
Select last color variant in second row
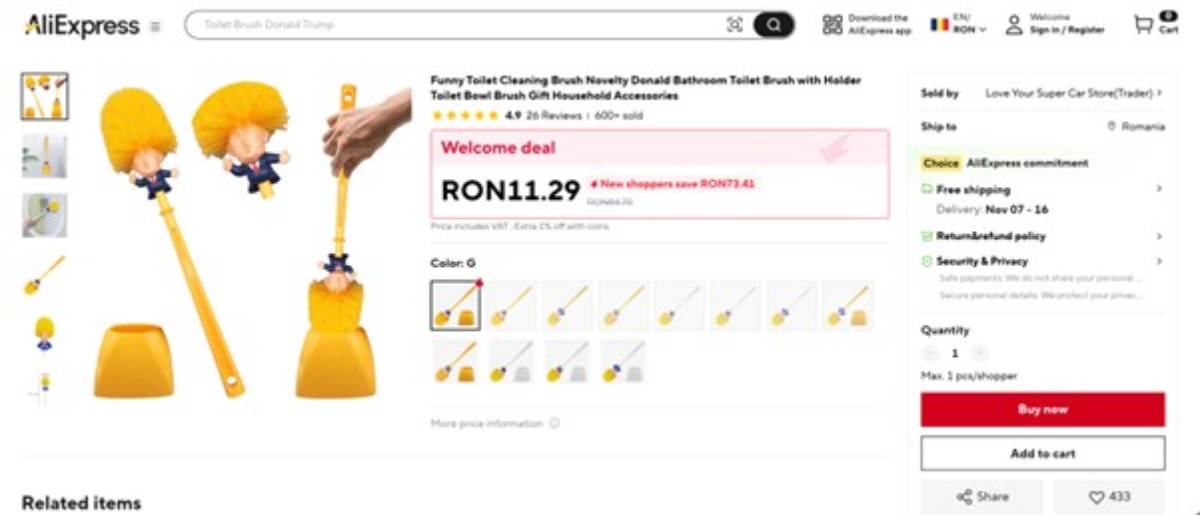point(624,361)
